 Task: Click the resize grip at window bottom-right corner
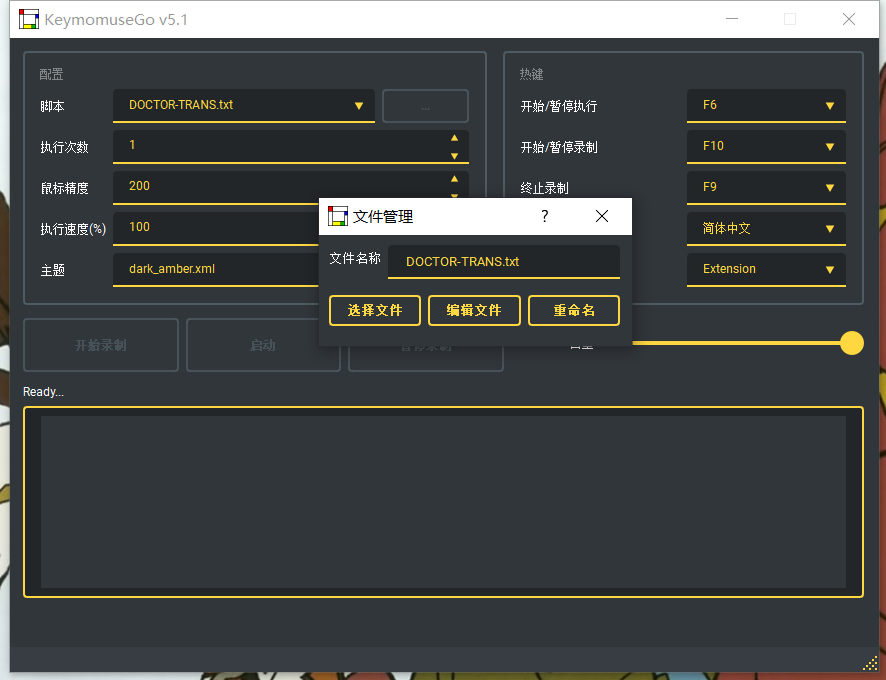pyautogui.click(x=870, y=663)
